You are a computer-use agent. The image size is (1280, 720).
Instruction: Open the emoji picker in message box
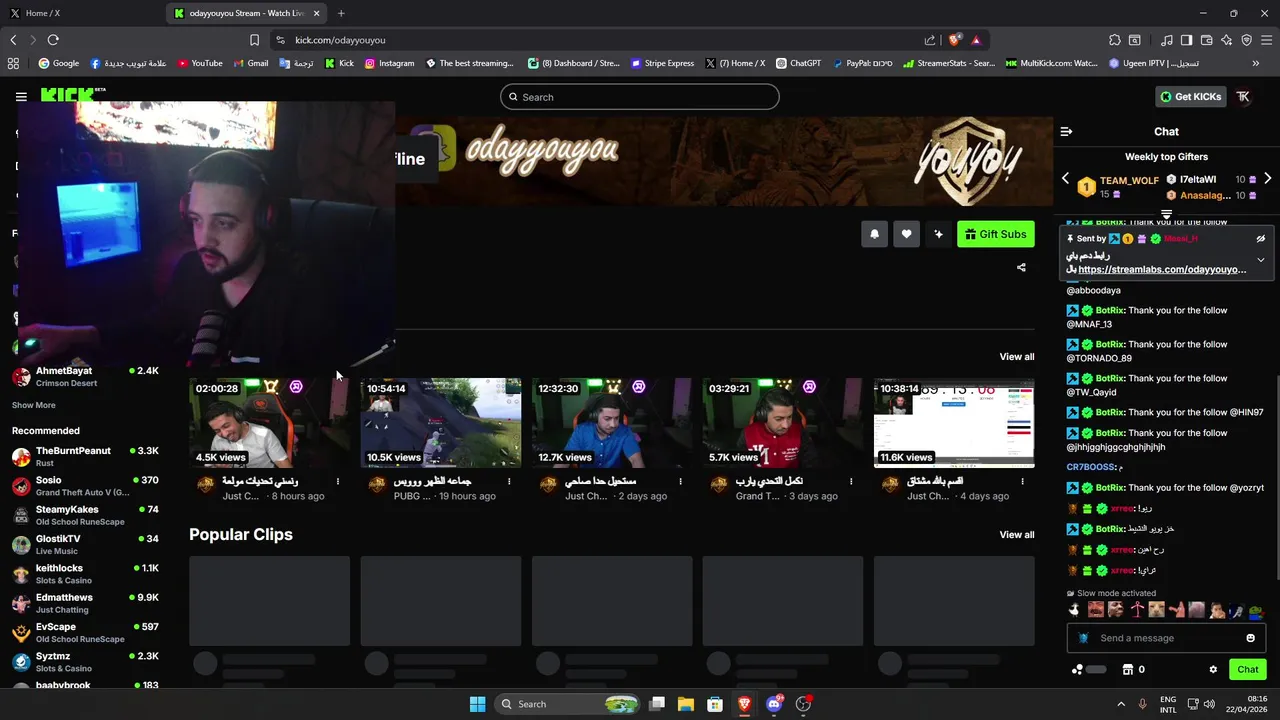tap(1250, 638)
